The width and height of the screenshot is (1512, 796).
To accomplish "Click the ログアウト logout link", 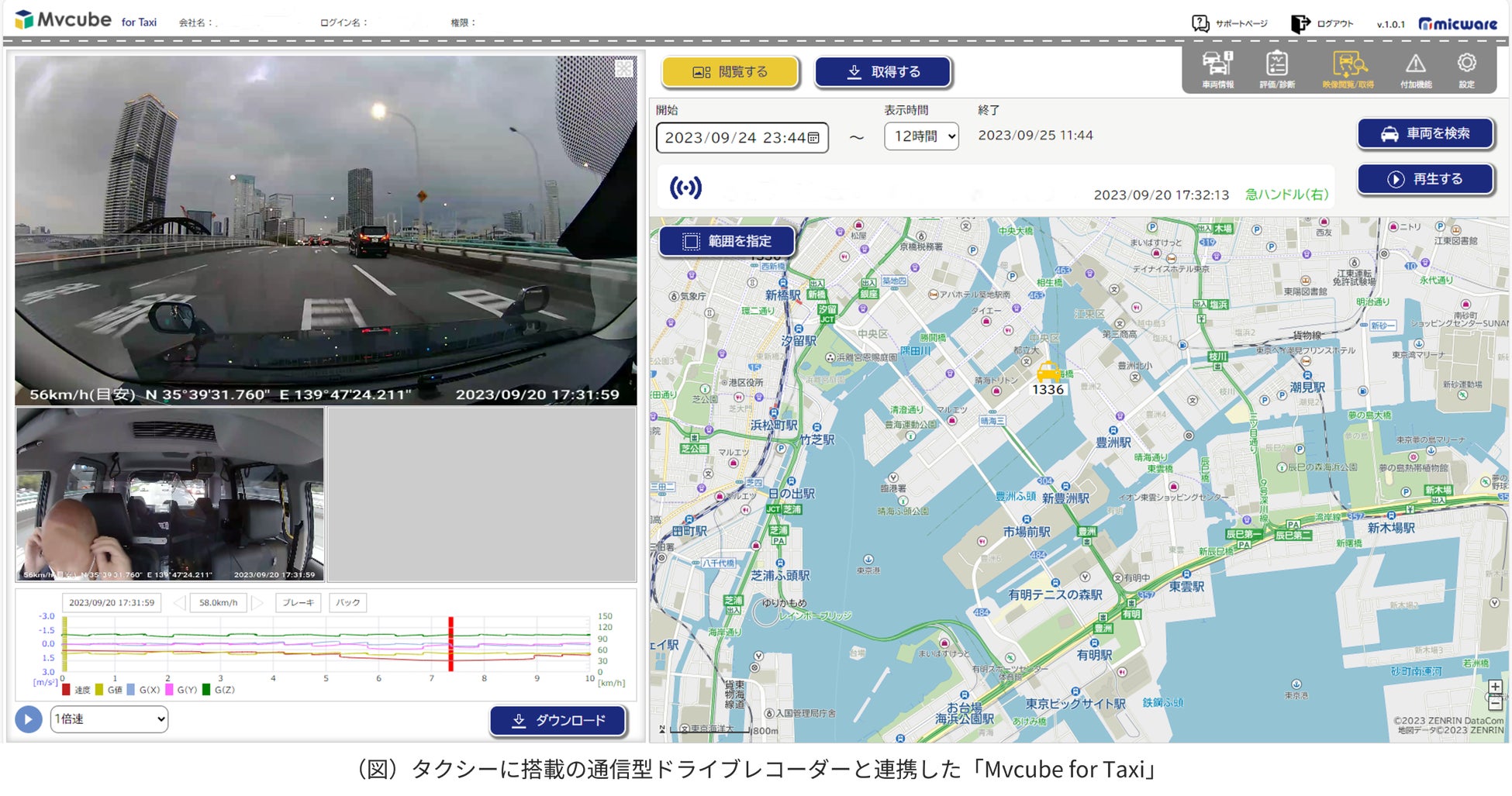I will pyautogui.click(x=1322, y=23).
